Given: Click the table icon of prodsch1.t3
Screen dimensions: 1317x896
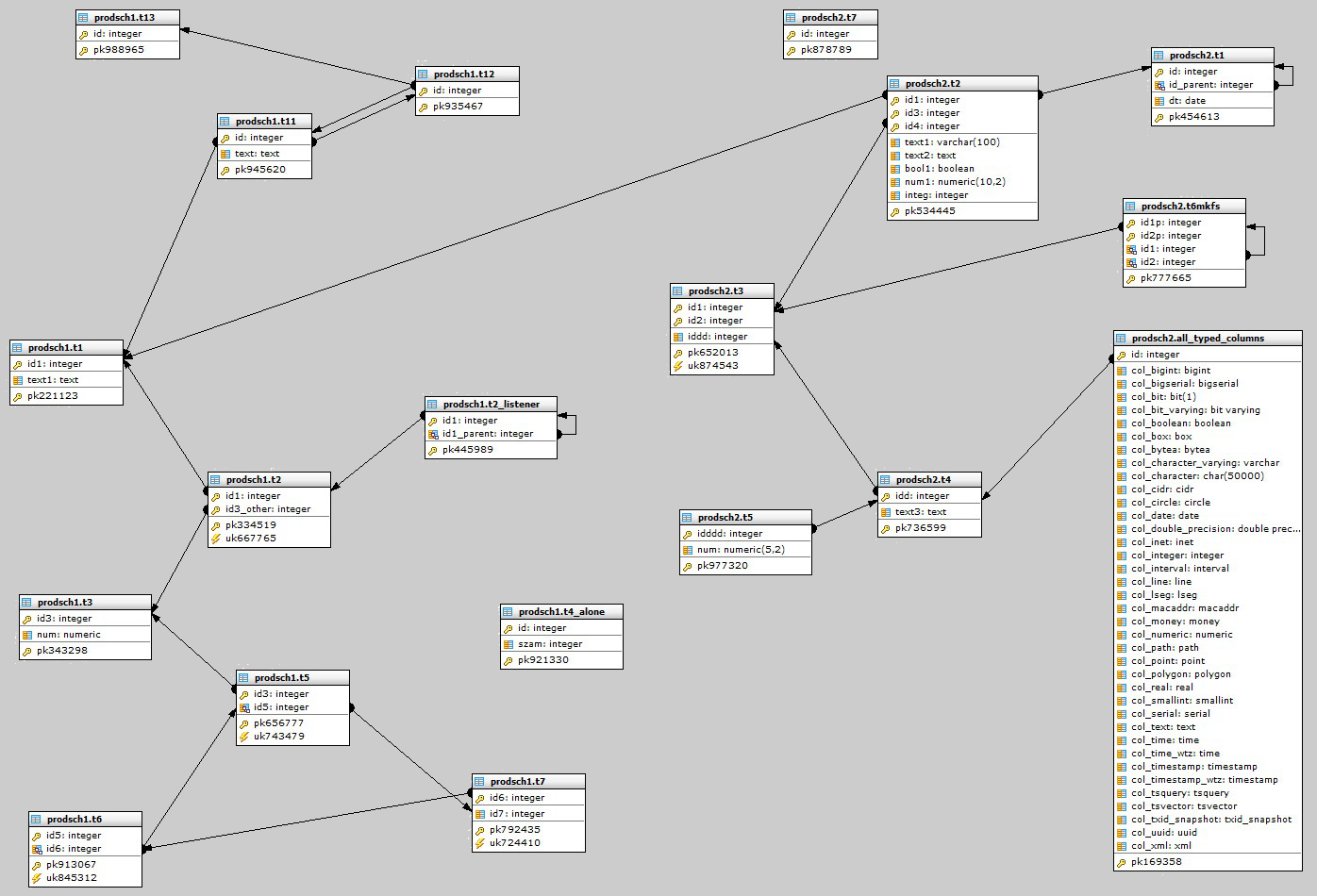Looking at the screenshot, I should point(27,603).
